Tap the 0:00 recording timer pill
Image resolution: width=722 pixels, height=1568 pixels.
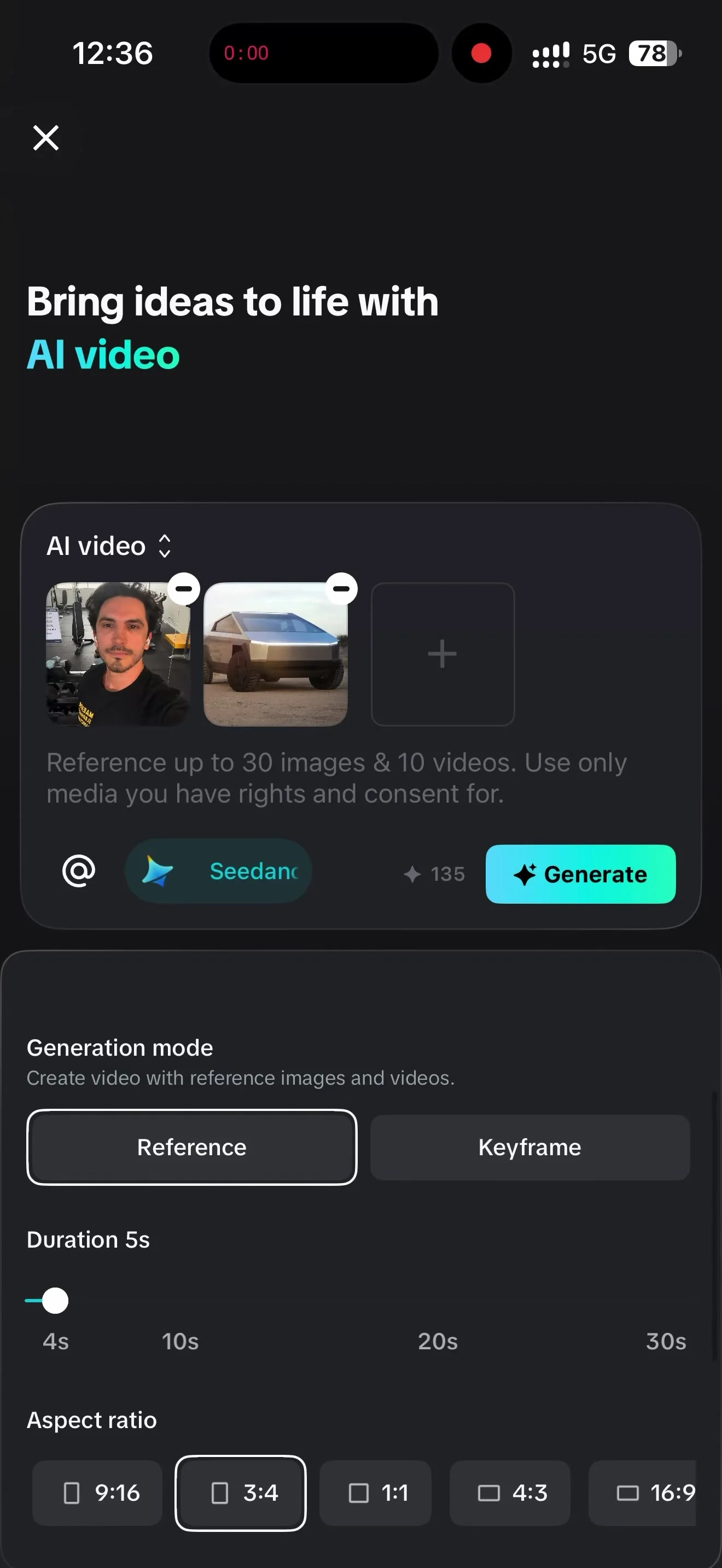(324, 53)
